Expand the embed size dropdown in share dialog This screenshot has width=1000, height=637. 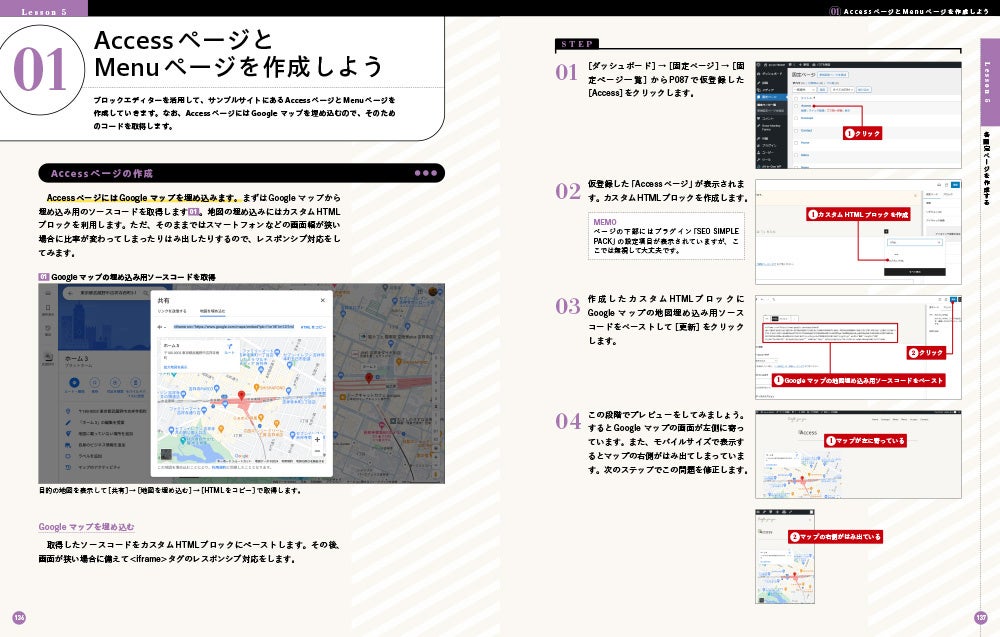coord(163,327)
